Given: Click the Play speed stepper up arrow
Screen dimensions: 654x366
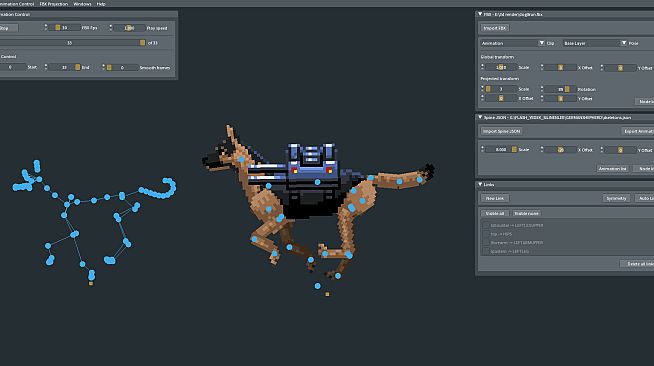Looking at the screenshot, I should 111,26.
